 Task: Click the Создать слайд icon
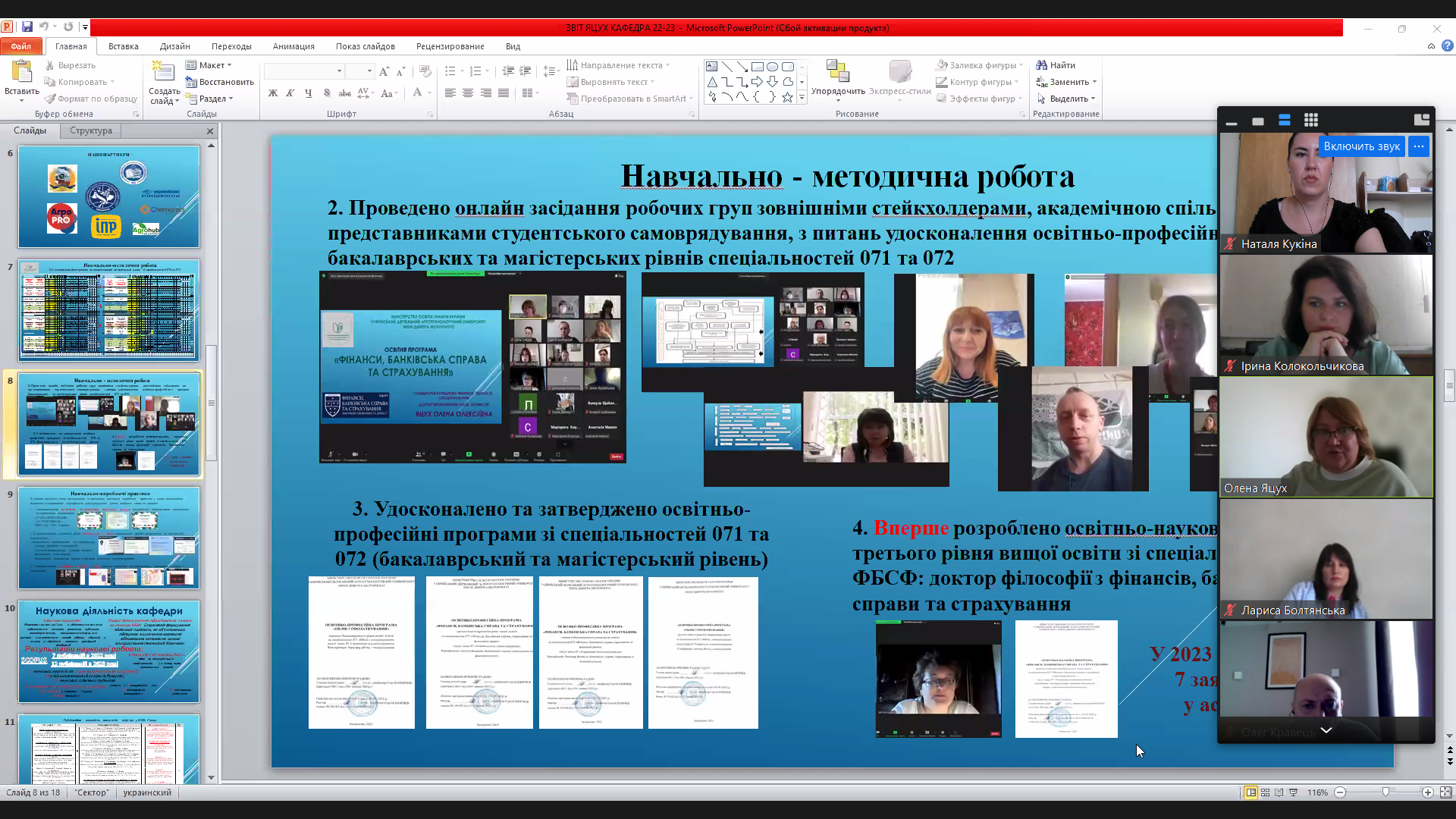tap(164, 72)
